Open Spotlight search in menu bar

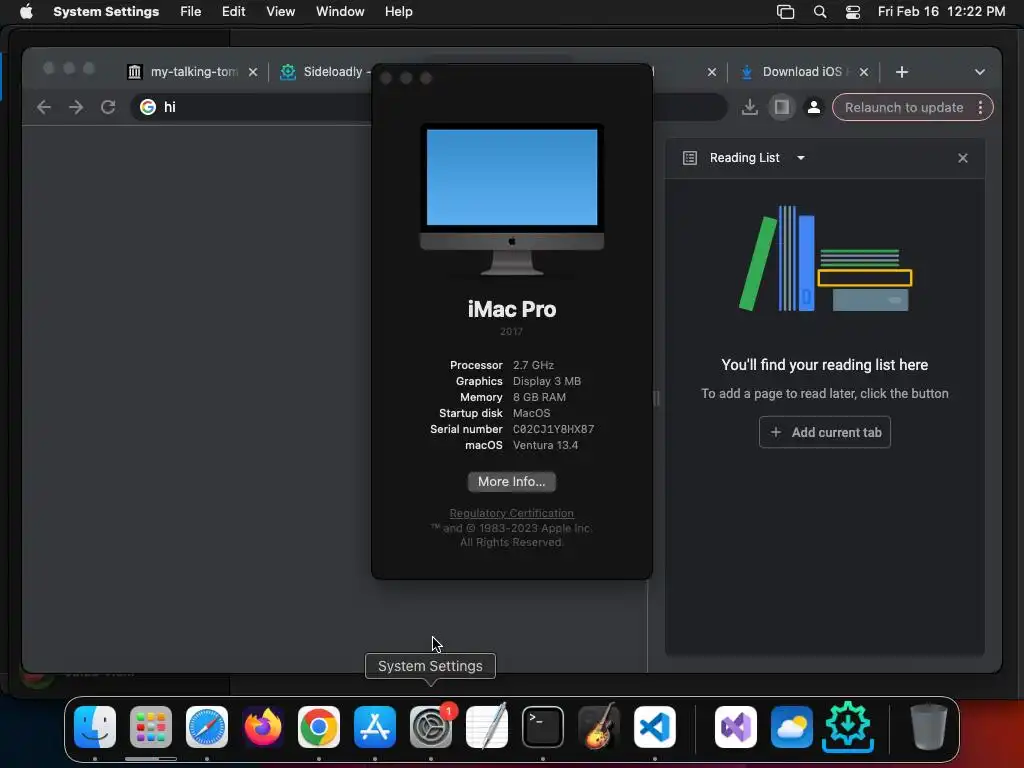pyautogui.click(x=820, y=12)
